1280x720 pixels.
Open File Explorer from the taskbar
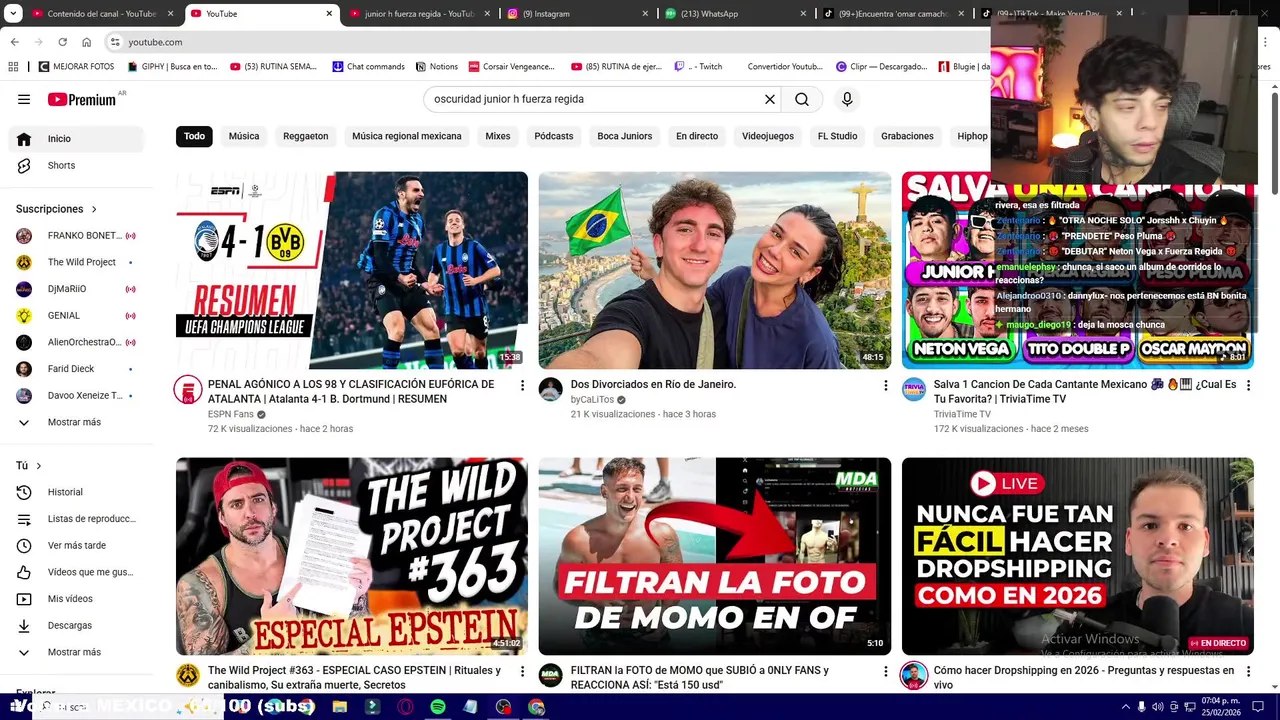340,707
